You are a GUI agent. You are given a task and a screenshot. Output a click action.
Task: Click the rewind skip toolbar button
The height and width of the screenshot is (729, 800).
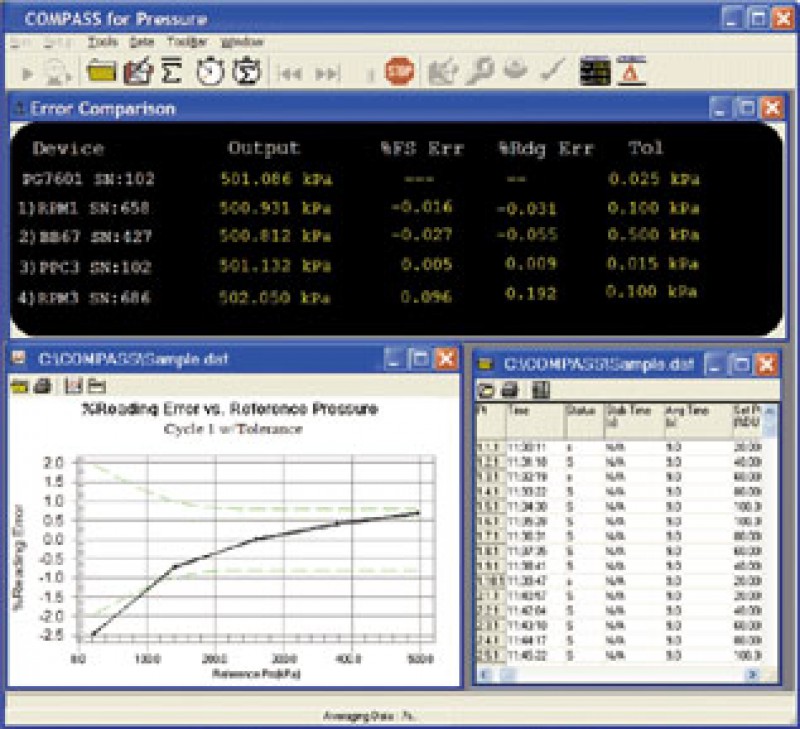(x=291, y=73)
